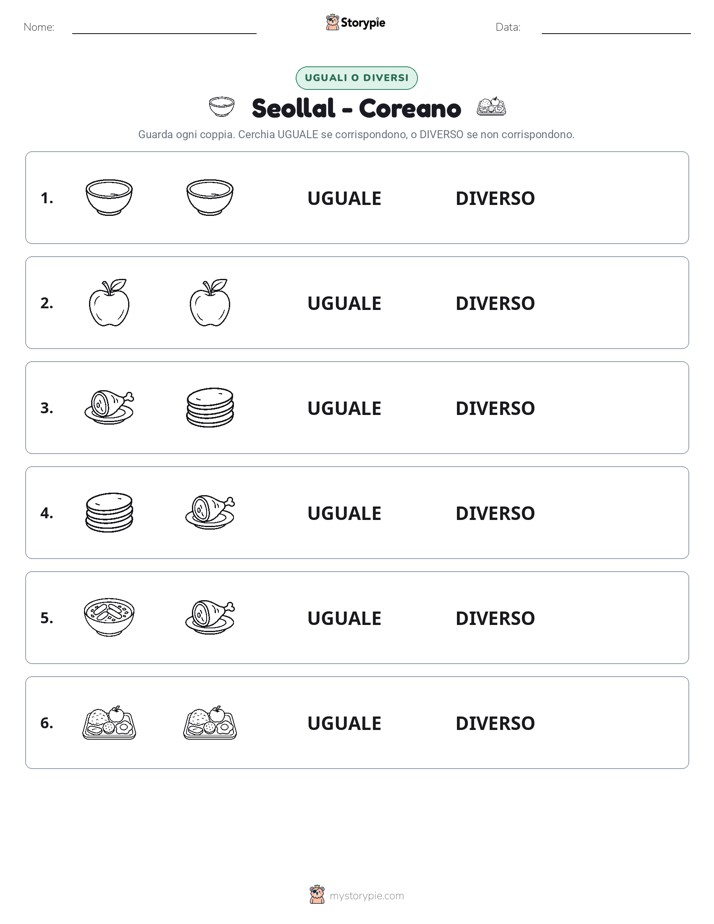This screenshot has height=924, width=714.
Task: Click the UGUALI O DIVERSI badge
Action: pos(356,78)
